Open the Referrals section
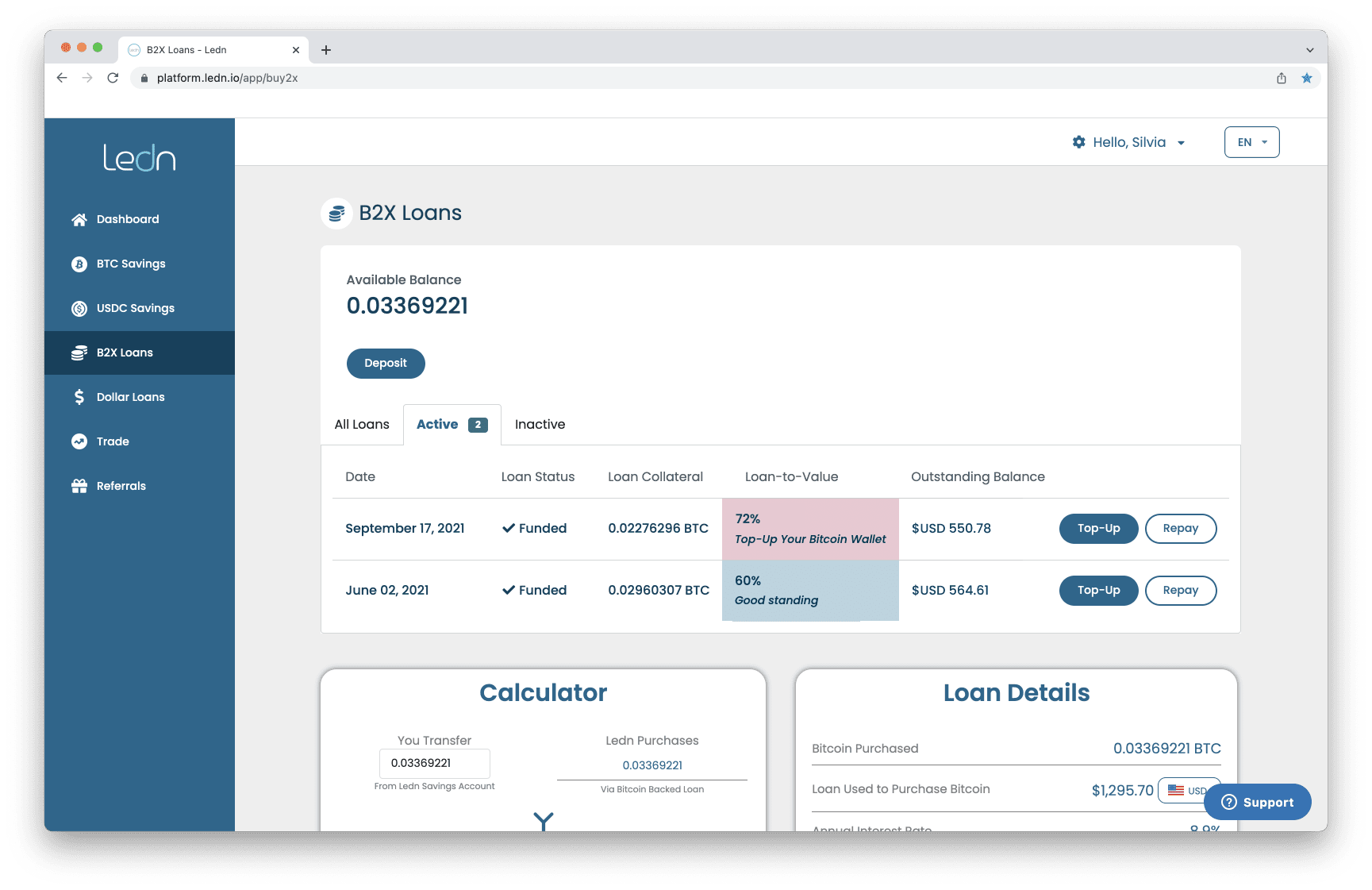 tap(140, 486)
